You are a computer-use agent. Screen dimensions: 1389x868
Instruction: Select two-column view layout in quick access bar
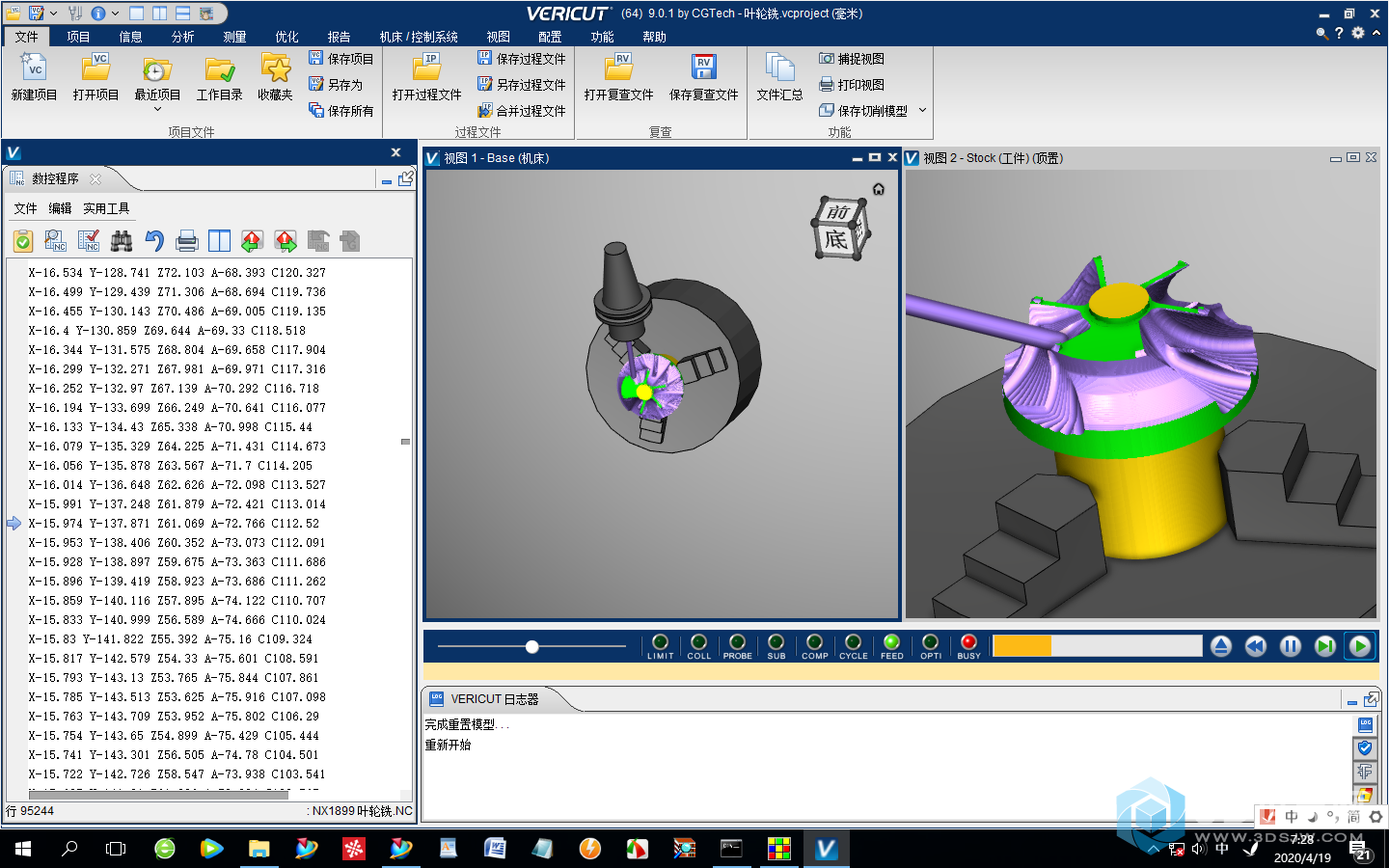159,14
